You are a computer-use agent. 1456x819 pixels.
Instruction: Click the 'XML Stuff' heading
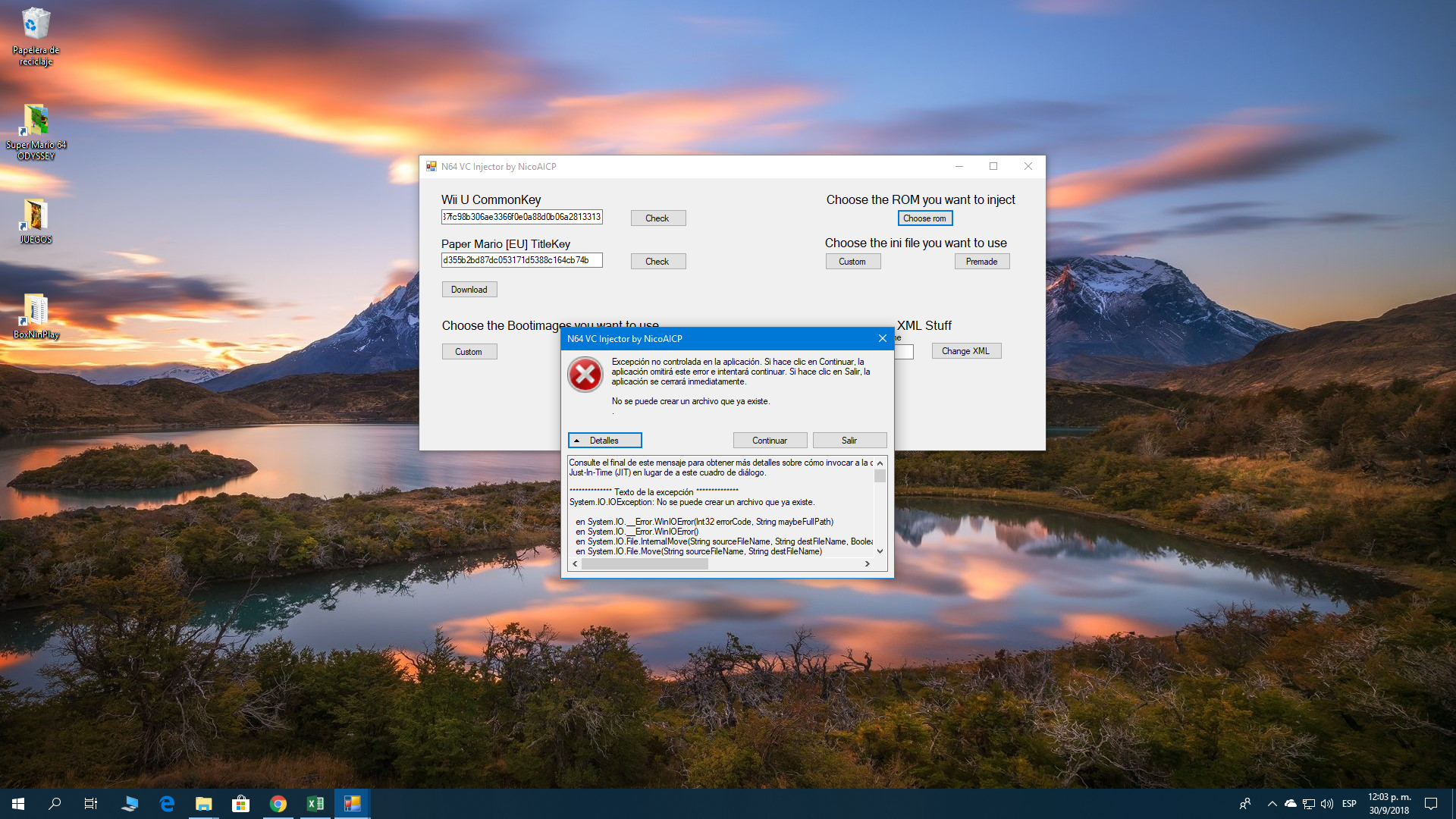tap(924, 325)
